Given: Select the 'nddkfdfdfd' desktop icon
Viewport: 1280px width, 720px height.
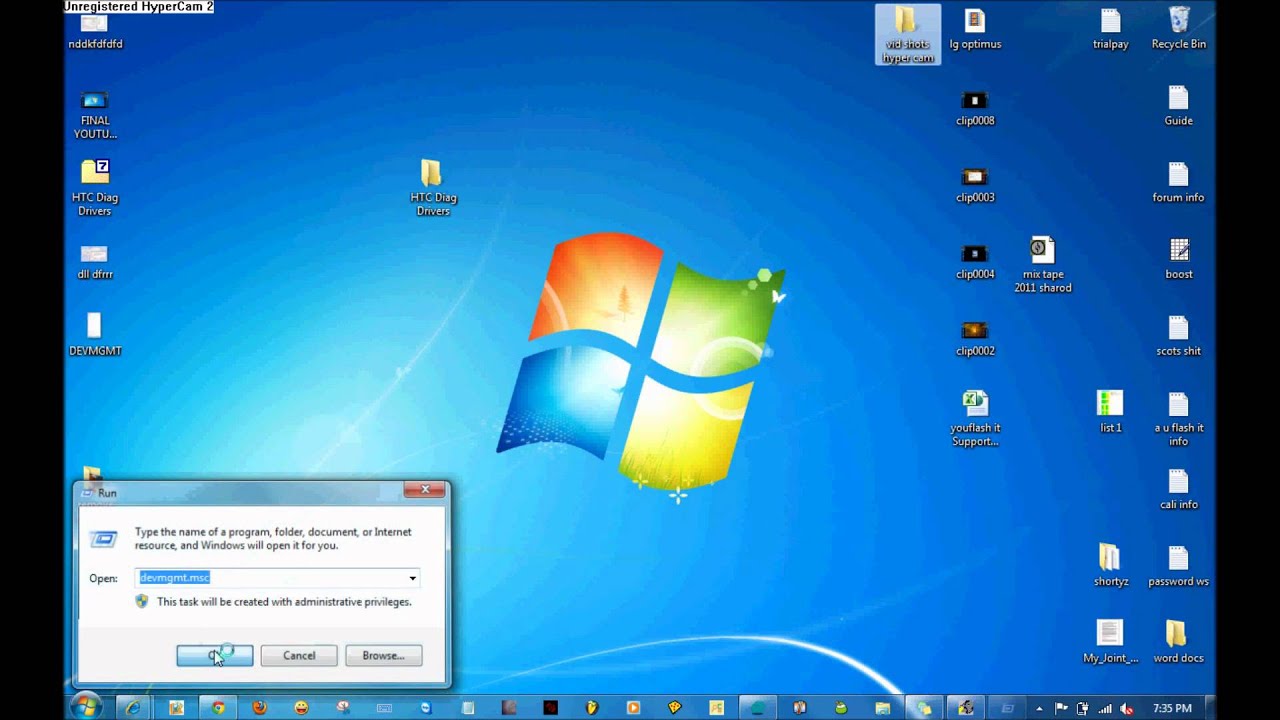Looking at the screenshot, I should tap(95, 32).
